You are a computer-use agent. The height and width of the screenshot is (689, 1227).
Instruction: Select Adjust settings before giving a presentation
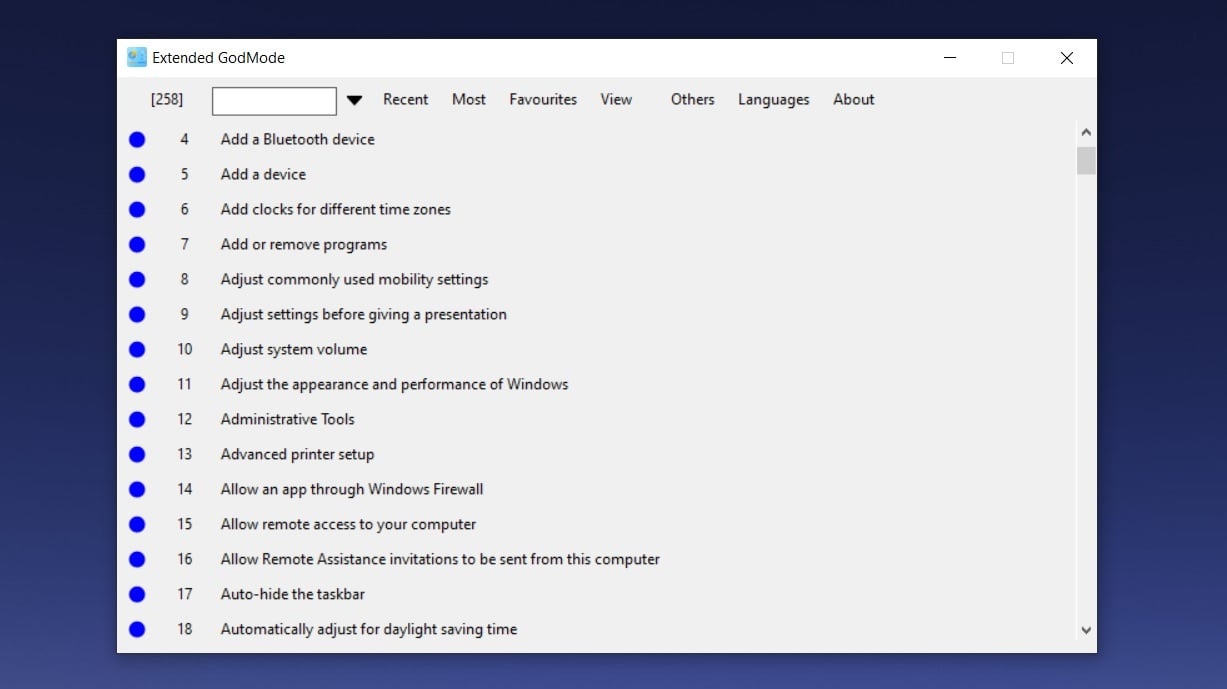click(x=364, y=314)
